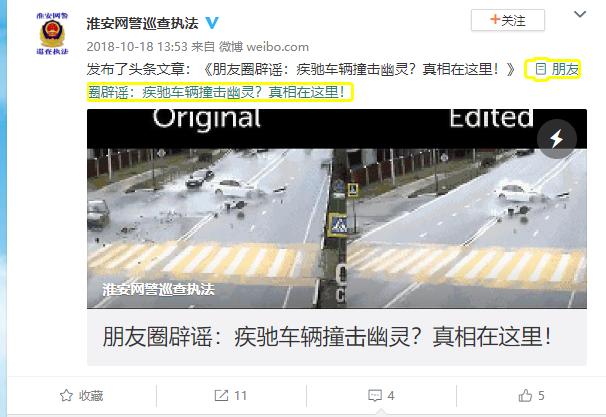
Task: Click the repost count 11
Action: pos(240,396)
